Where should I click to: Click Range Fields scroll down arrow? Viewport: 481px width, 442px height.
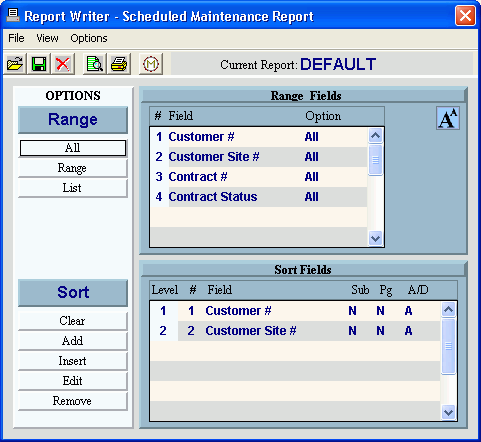coord(375,239)
